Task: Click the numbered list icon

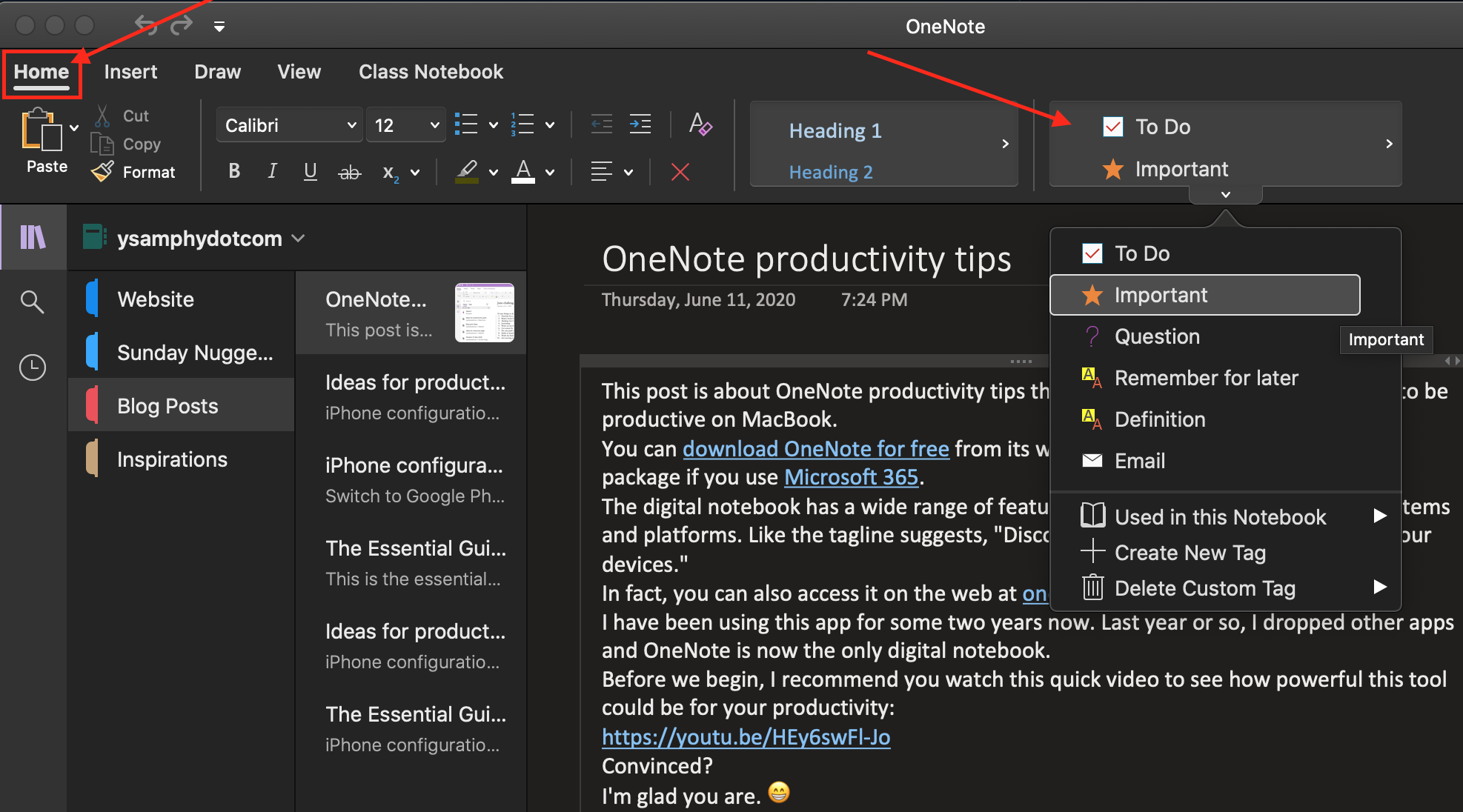Action: tap(522, 124)
